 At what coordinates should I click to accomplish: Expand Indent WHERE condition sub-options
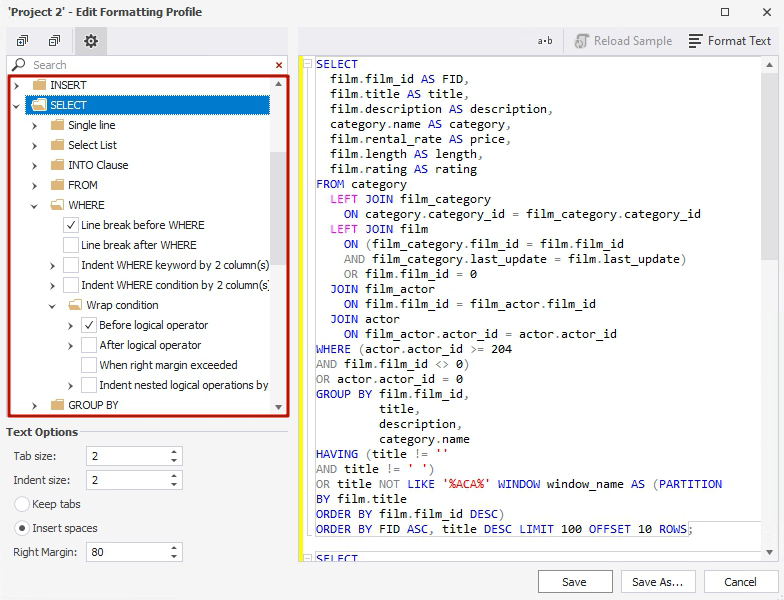click(x=52, y=286)
